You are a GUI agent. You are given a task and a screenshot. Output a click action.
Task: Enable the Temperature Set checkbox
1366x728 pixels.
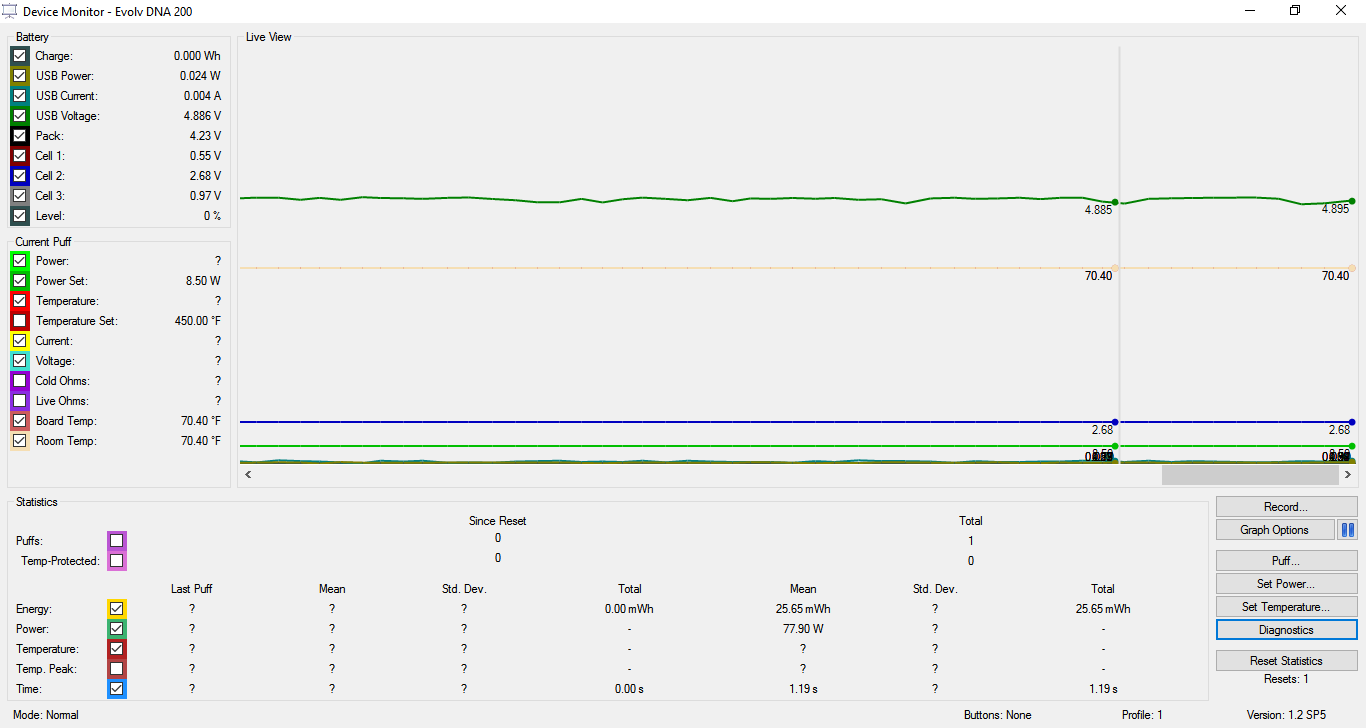coord(20,321)
